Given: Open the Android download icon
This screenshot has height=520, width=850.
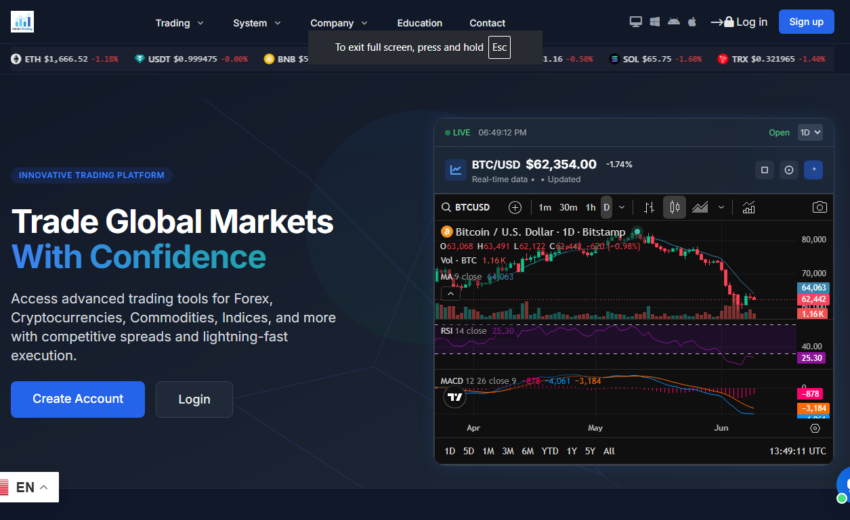Looking at the screenshot, I should point(674,22).
